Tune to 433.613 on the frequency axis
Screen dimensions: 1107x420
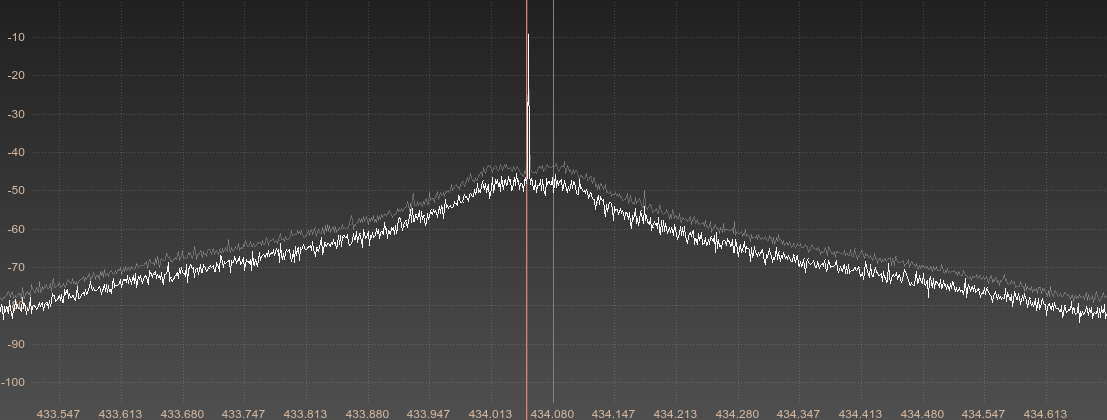click(x=120, y=413)
